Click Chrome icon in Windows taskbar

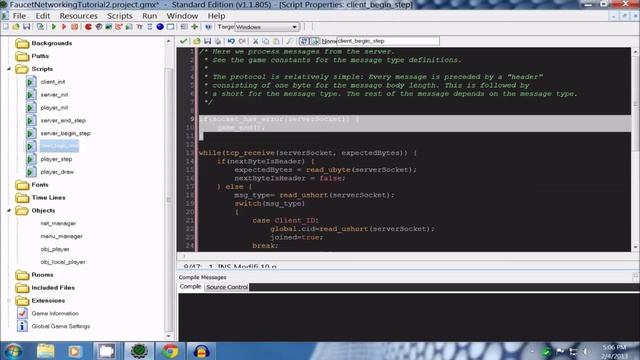pyautogui.click(x=170, y=351)
